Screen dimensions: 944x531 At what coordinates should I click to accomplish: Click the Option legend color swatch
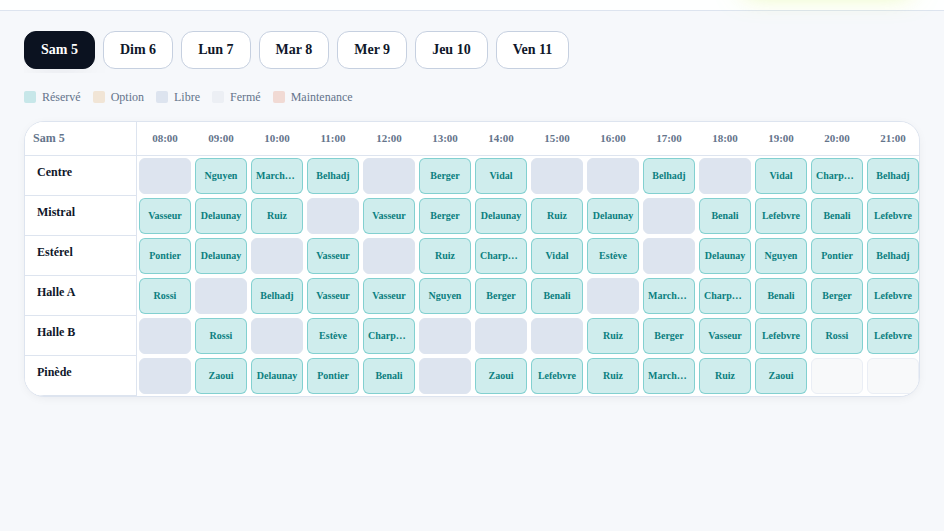(x=99, y=97)
